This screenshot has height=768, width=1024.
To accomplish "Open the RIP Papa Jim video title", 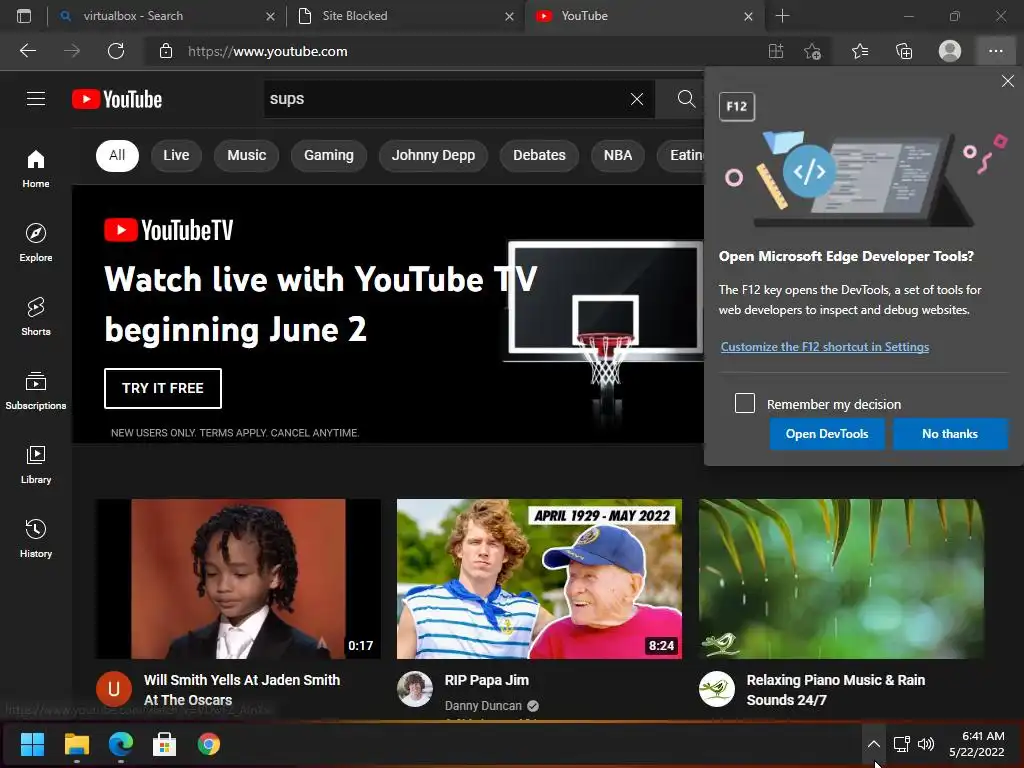I will [487, 680].
